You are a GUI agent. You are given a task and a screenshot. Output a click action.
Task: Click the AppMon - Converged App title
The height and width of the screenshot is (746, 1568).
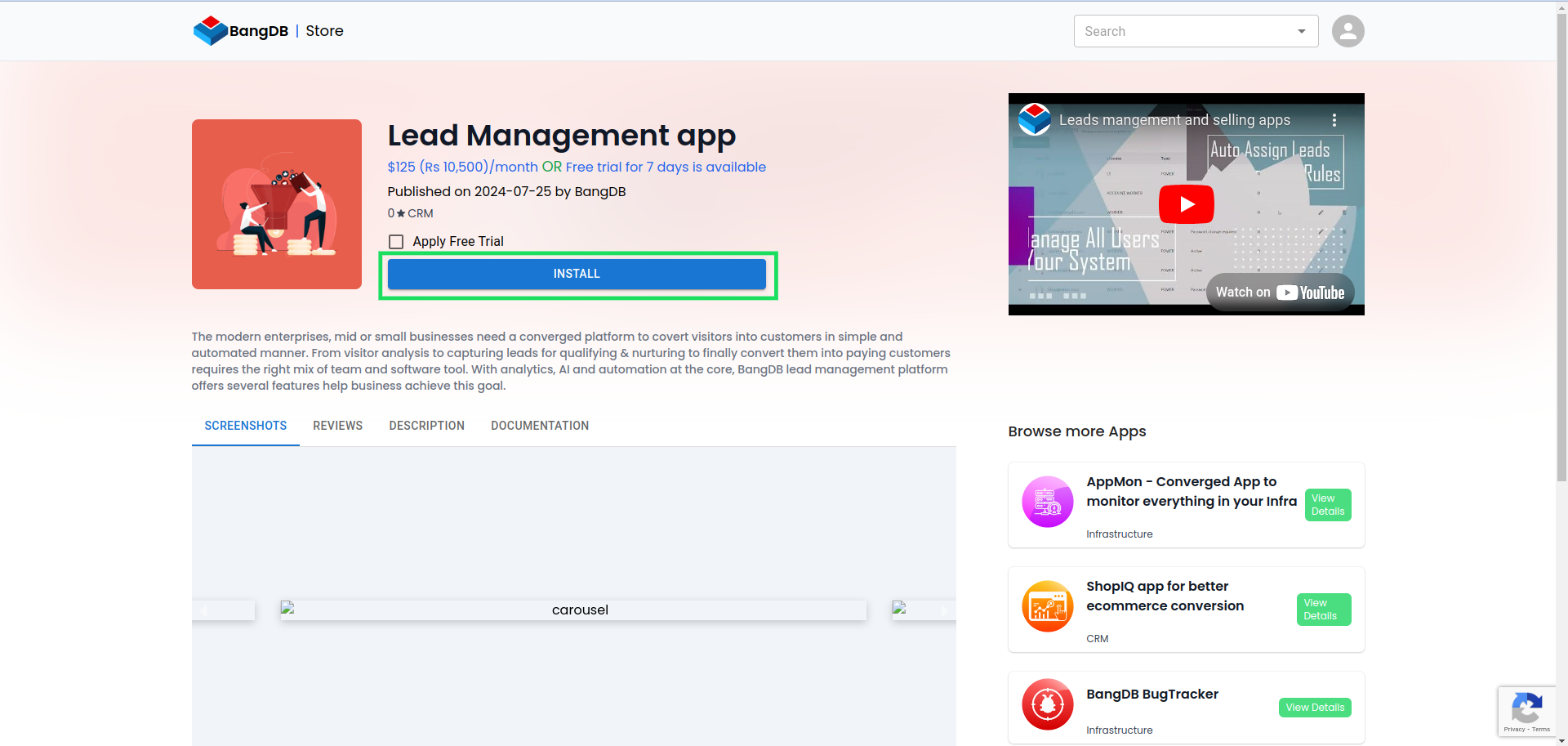(1192, 491)
